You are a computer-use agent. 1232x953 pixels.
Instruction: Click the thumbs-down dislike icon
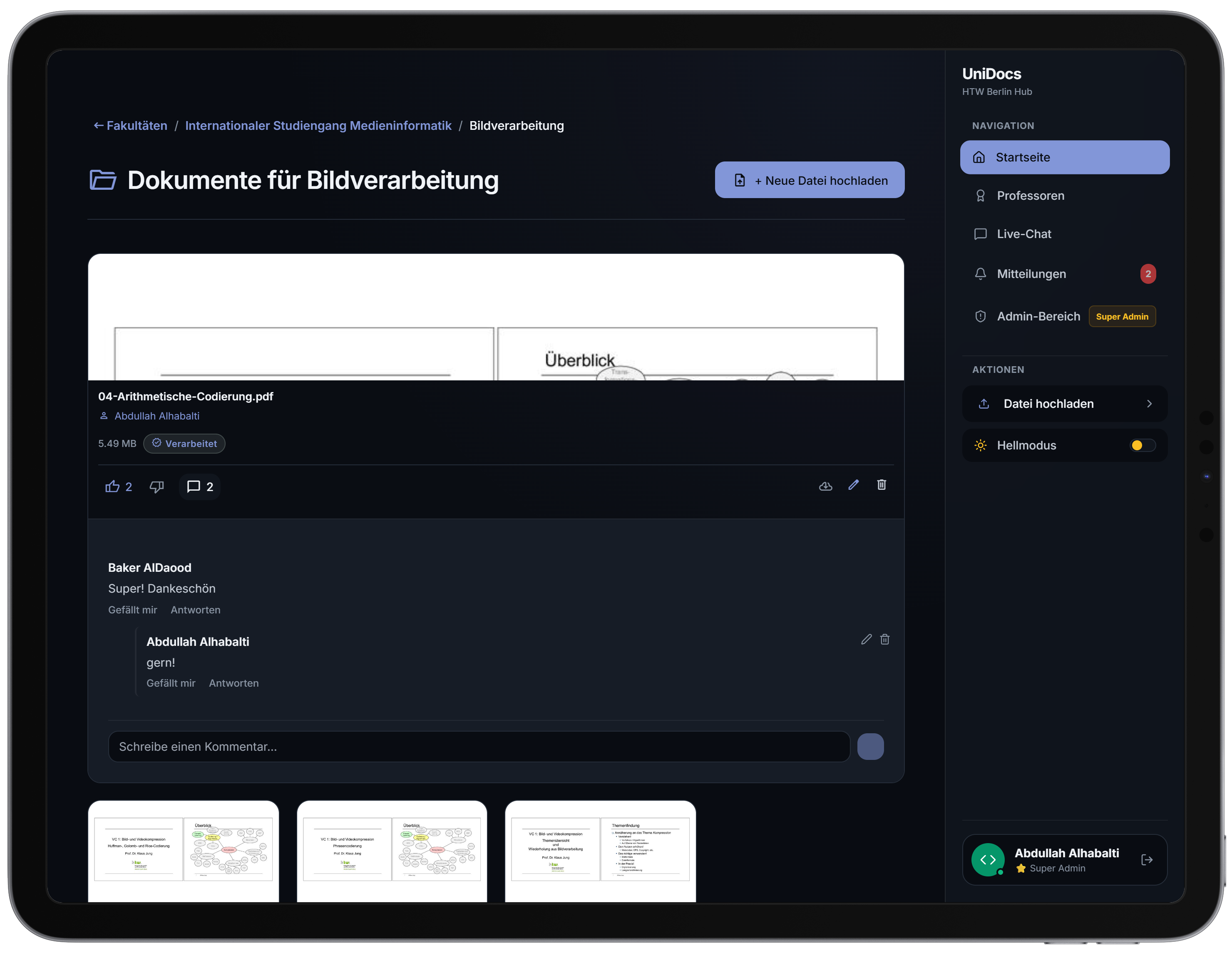pos(156,486)
